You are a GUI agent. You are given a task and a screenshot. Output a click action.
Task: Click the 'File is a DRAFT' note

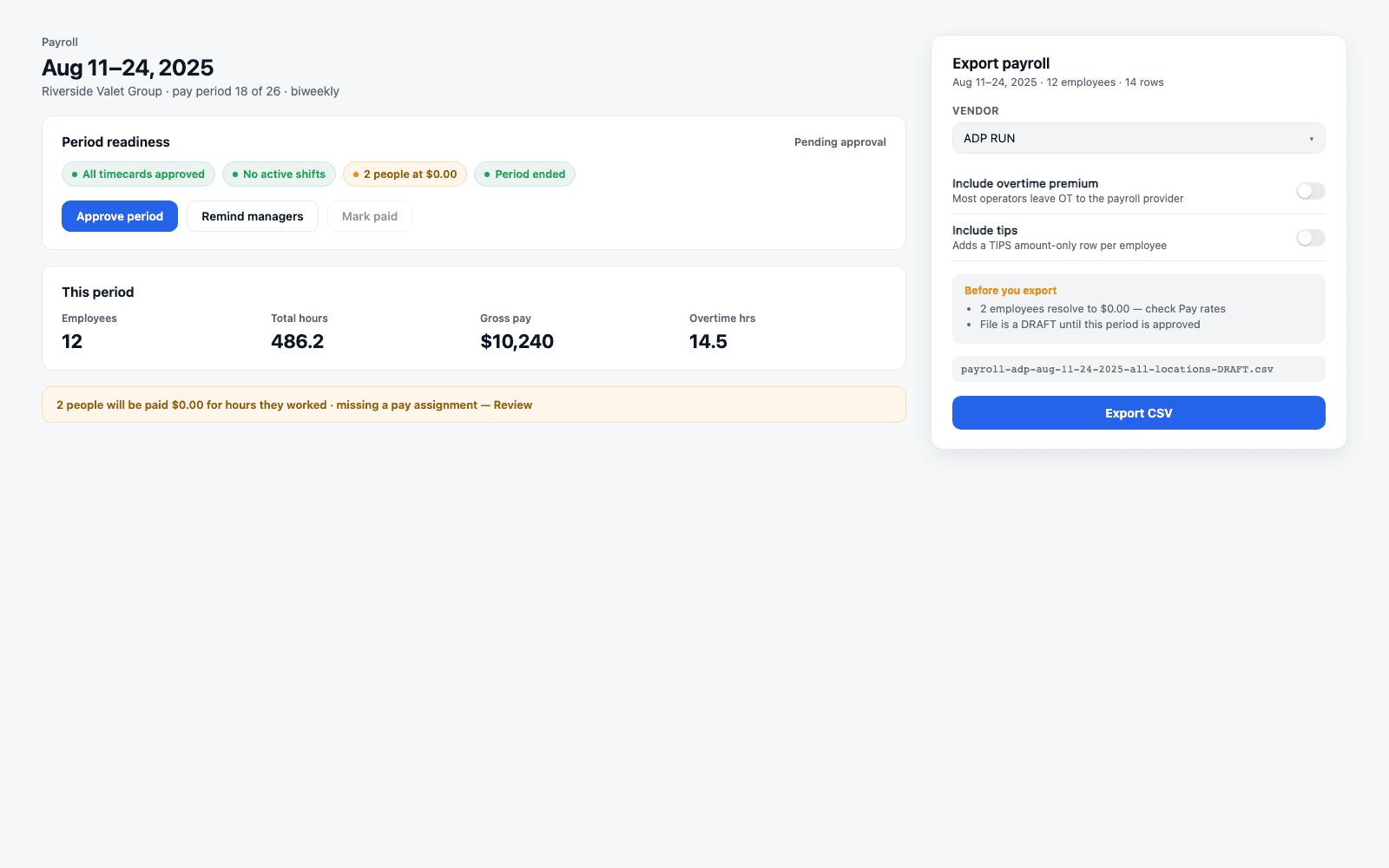click(x=1090, y=325)
